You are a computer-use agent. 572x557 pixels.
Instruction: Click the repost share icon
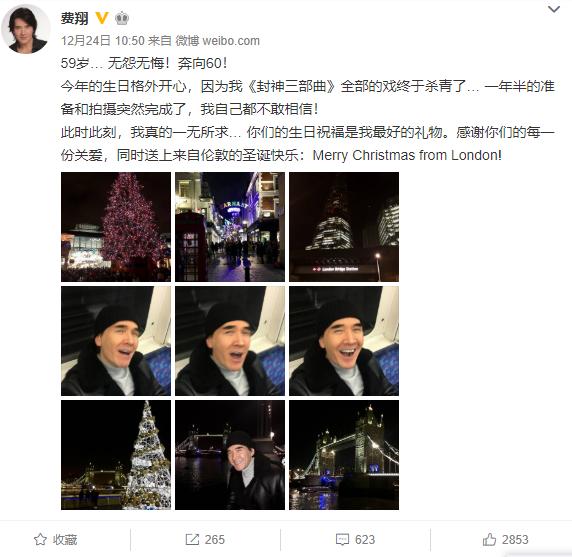[x=192, y=539]
